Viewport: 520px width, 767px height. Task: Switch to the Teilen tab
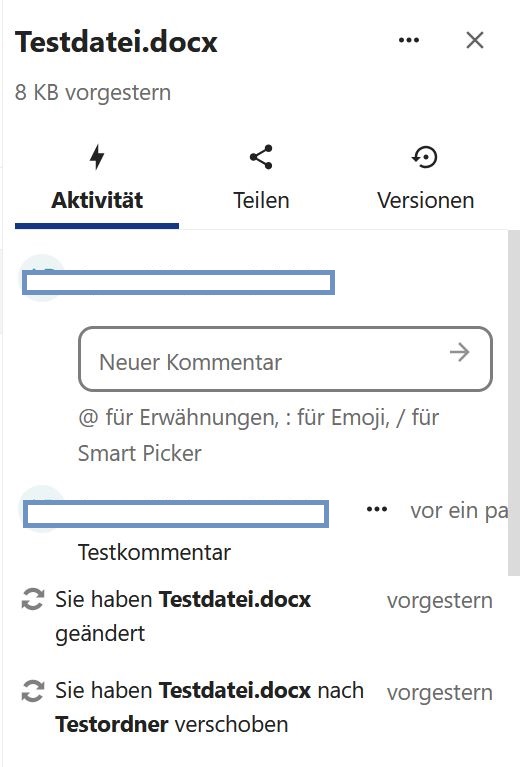coord(261,185)
